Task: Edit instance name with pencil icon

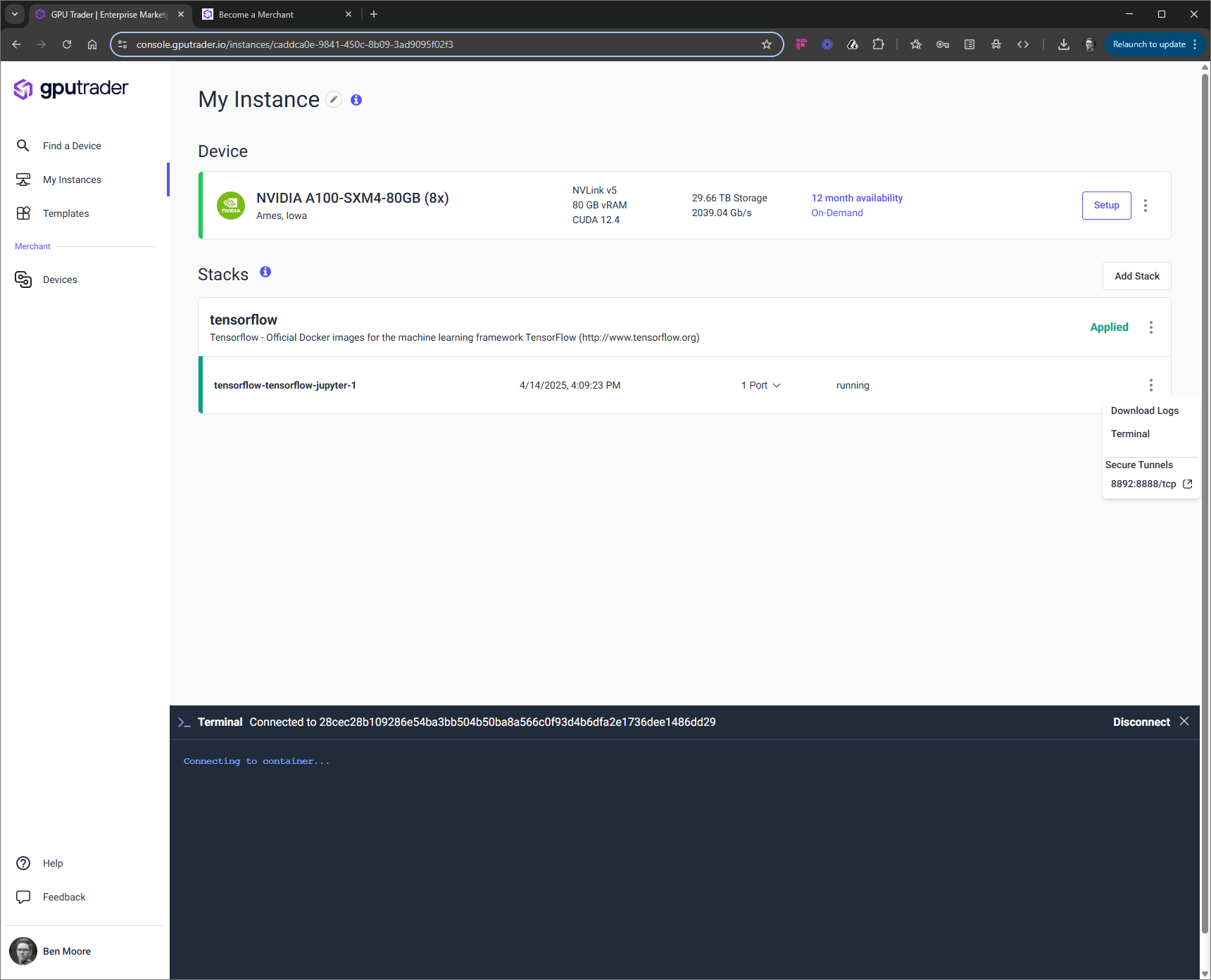Action: click(x=334, y=100)
